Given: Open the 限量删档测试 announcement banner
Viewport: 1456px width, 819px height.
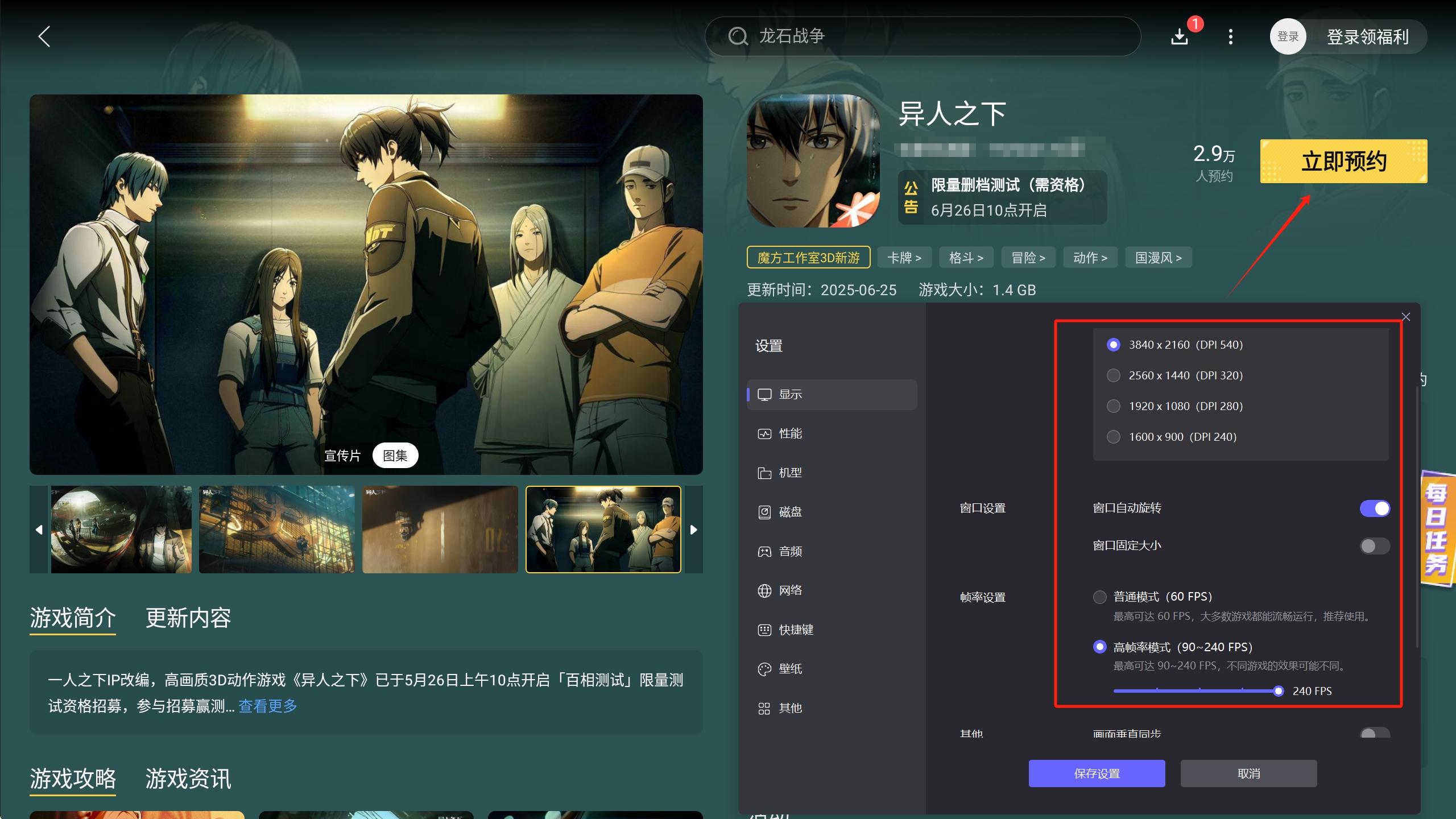Looking at the screenshot, I should (x=1003, y=197).
